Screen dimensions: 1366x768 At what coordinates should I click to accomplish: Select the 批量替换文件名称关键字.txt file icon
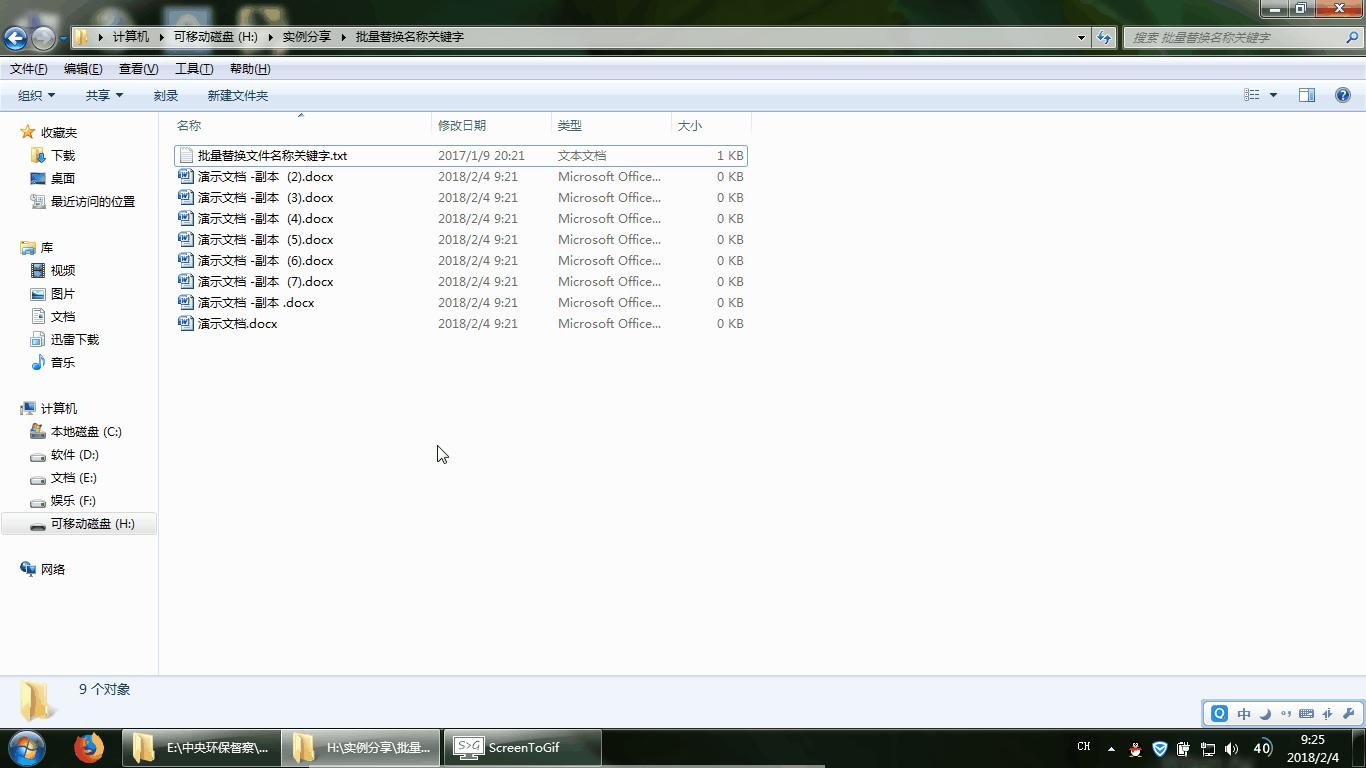click(x=185, y=156)
